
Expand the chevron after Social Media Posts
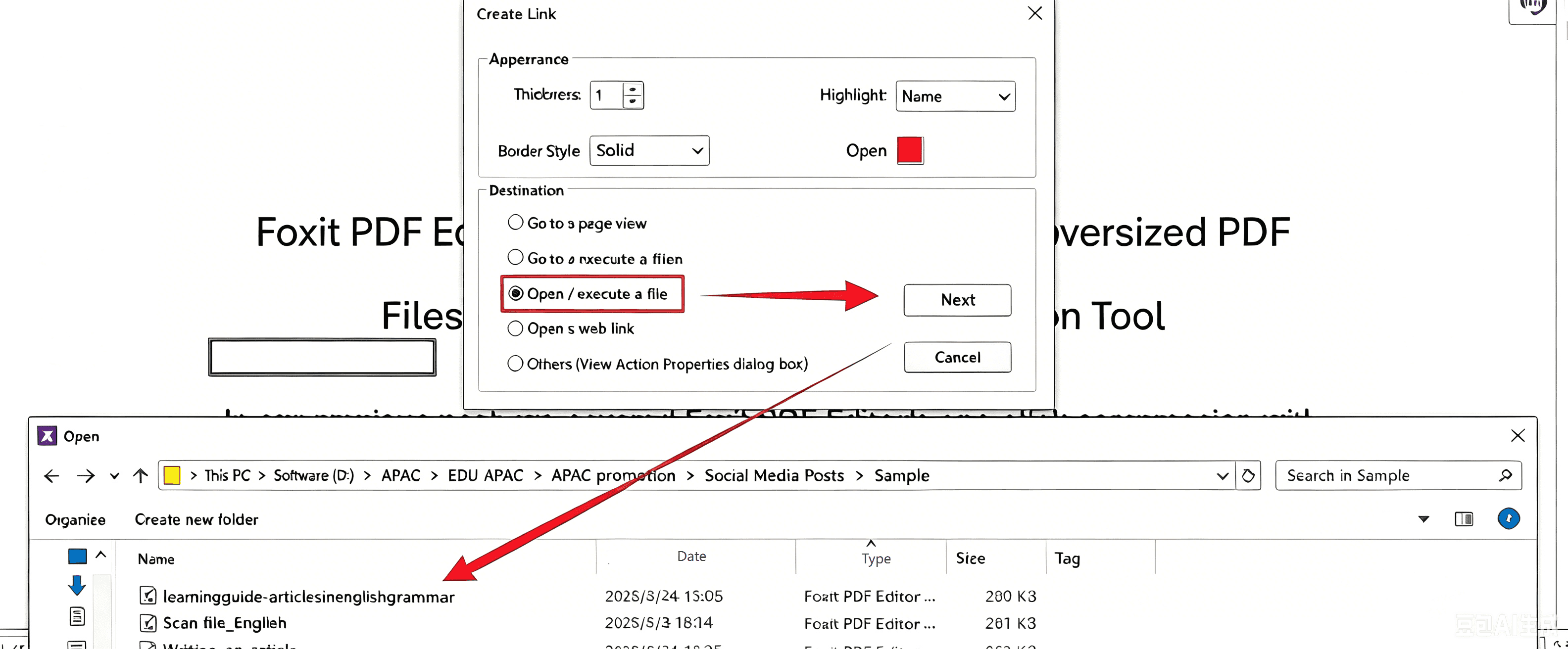[x=859, y=476]
